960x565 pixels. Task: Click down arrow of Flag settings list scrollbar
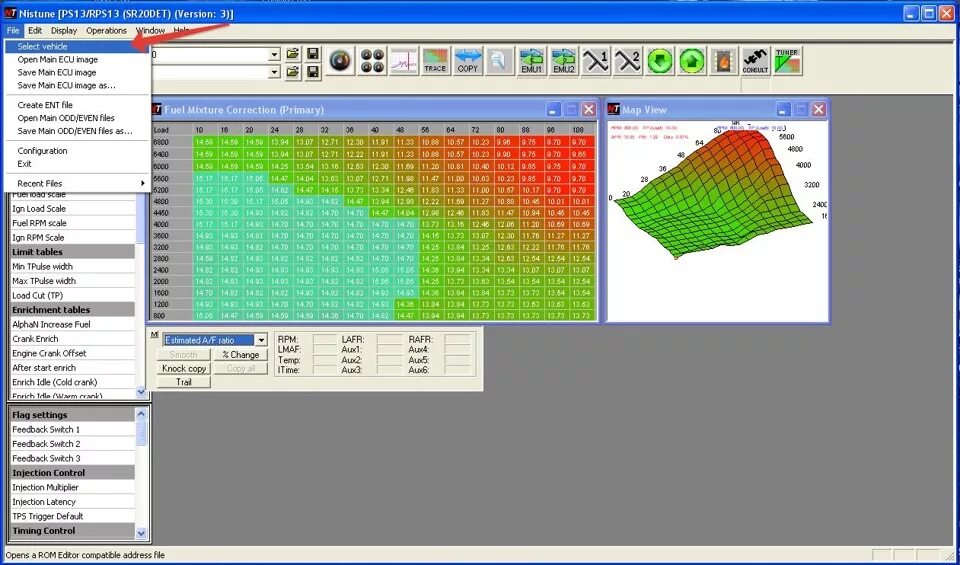pyautogui.click(x=141, y=533)
